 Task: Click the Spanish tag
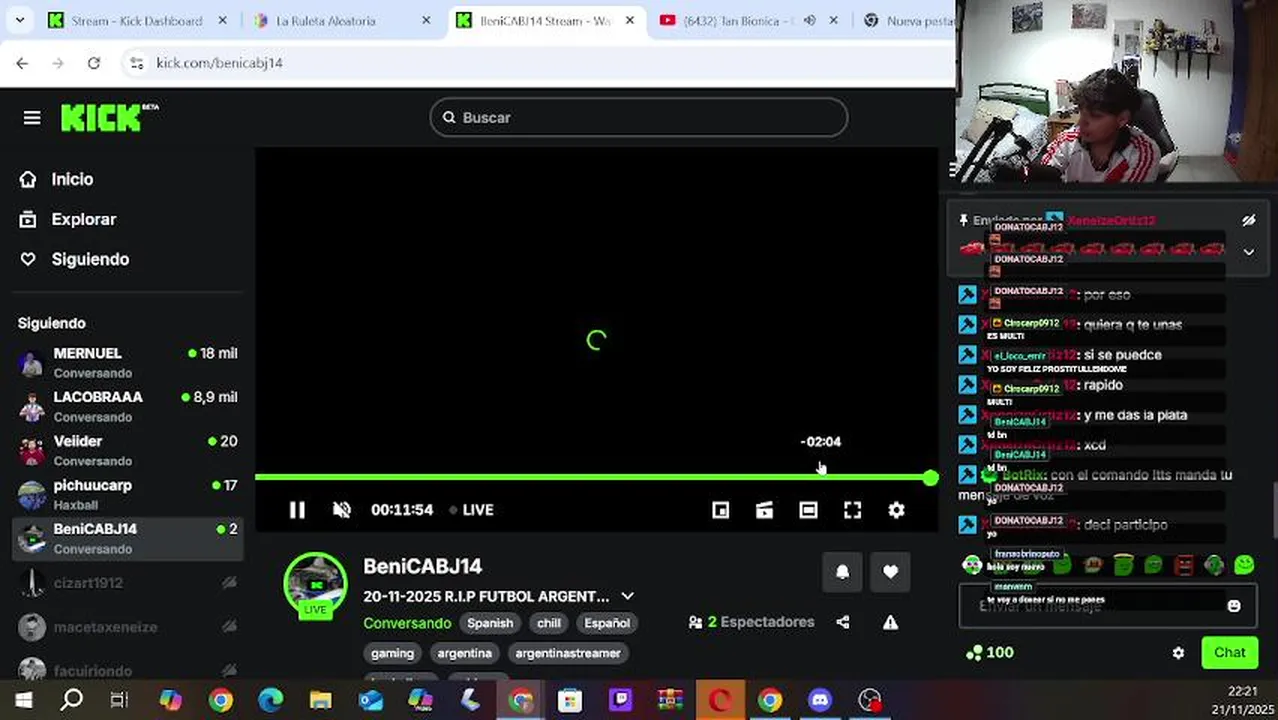(x=490, y=623)
